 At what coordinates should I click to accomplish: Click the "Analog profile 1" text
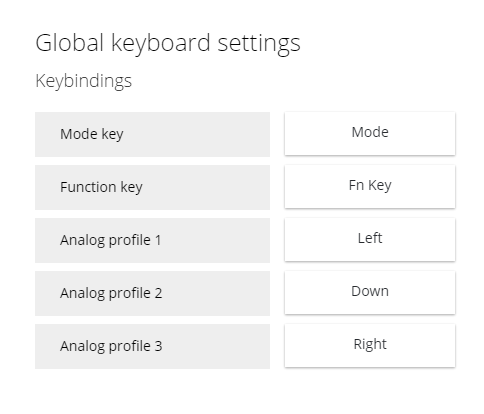pos(111,240)
